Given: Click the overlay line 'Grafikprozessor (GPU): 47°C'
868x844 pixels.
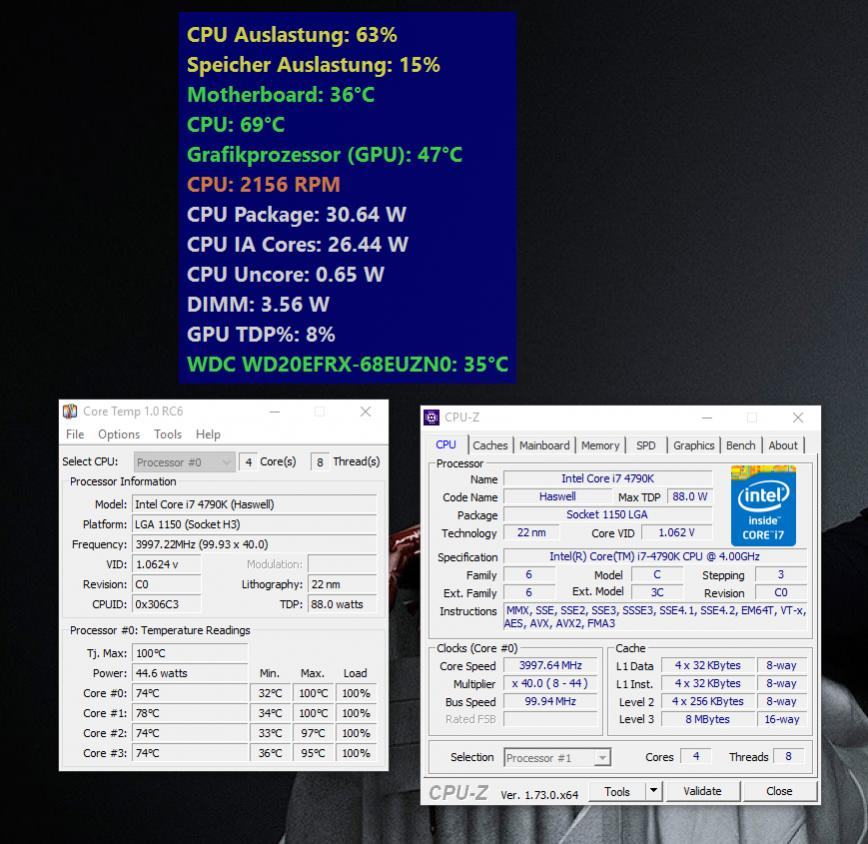Looking at the screenshot, I should (324, 154).
